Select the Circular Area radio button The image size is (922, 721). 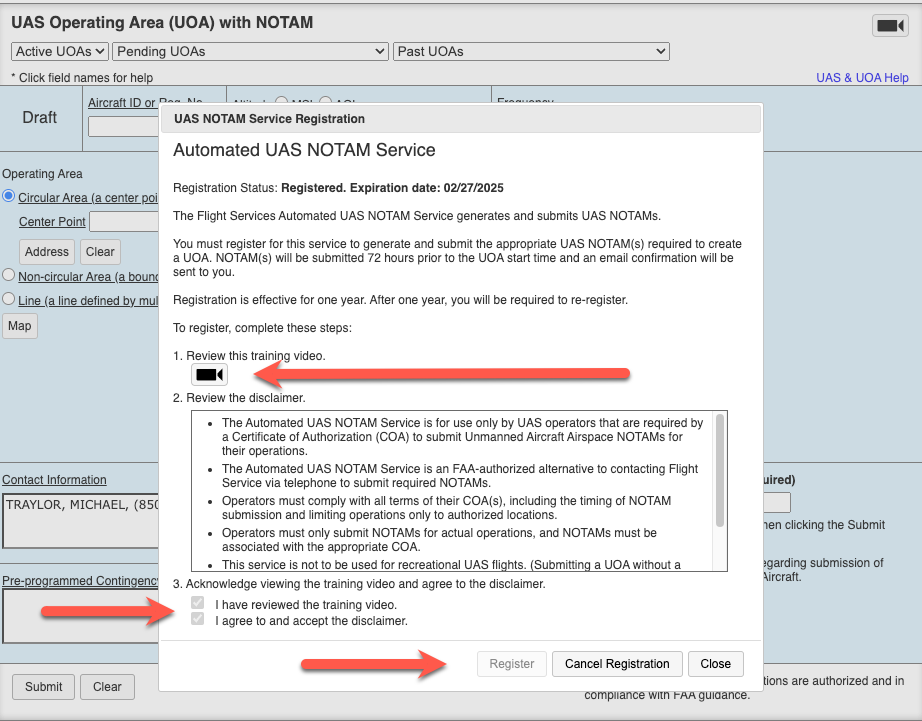pyautogui.click(x=8, y=196)
